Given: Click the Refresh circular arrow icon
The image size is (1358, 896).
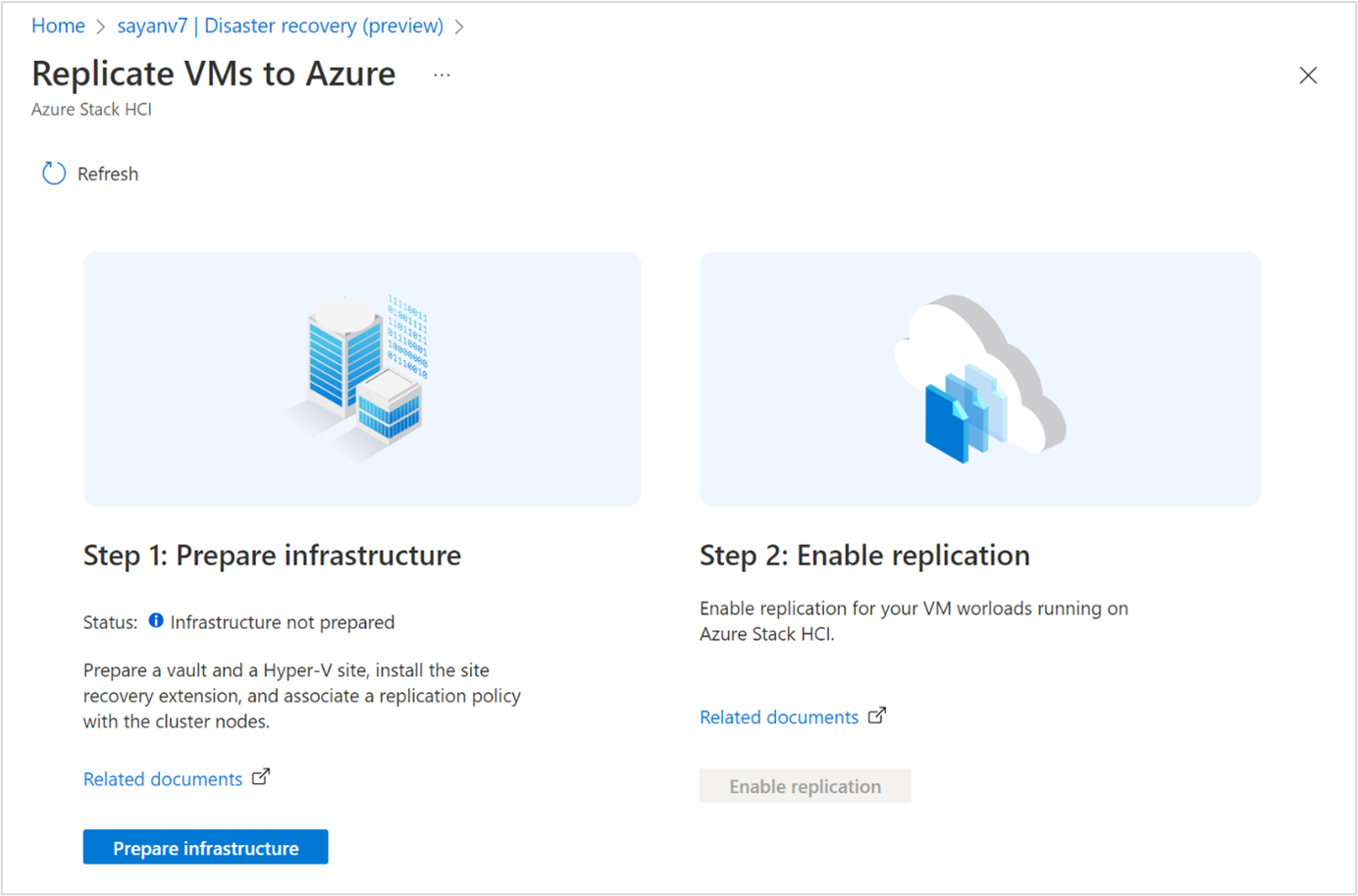Looking at the screenshot, I should [53, 174].
